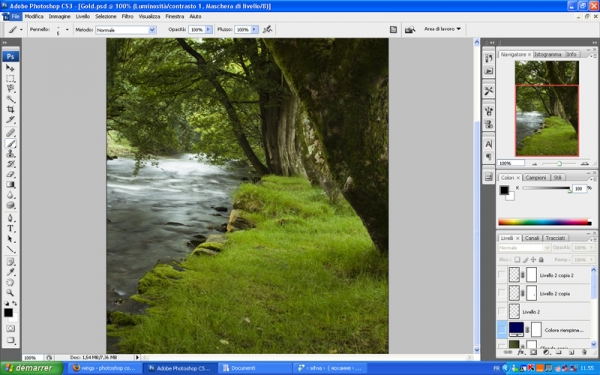Select the Eyedropper tool
This screenshot has height=375, width=600.
click(10, 272)
